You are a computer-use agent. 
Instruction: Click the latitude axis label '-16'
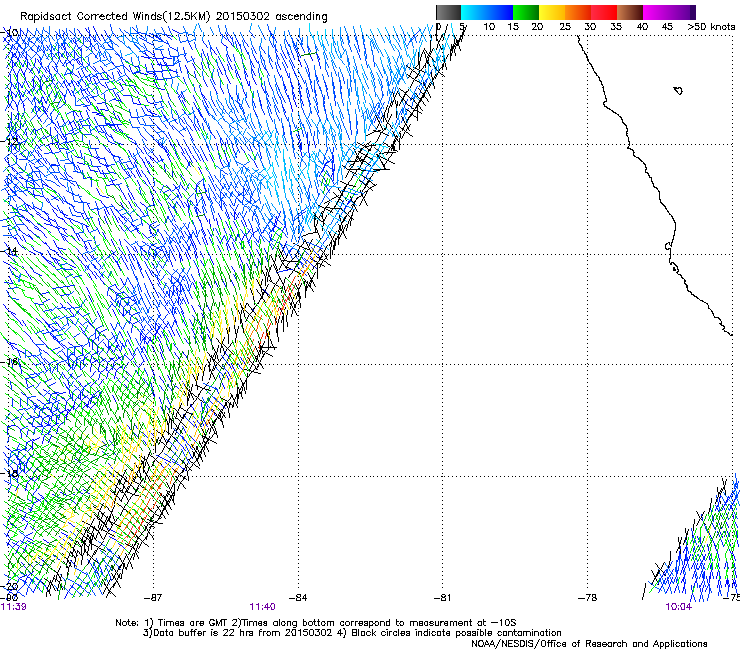[x=11, y=362]
